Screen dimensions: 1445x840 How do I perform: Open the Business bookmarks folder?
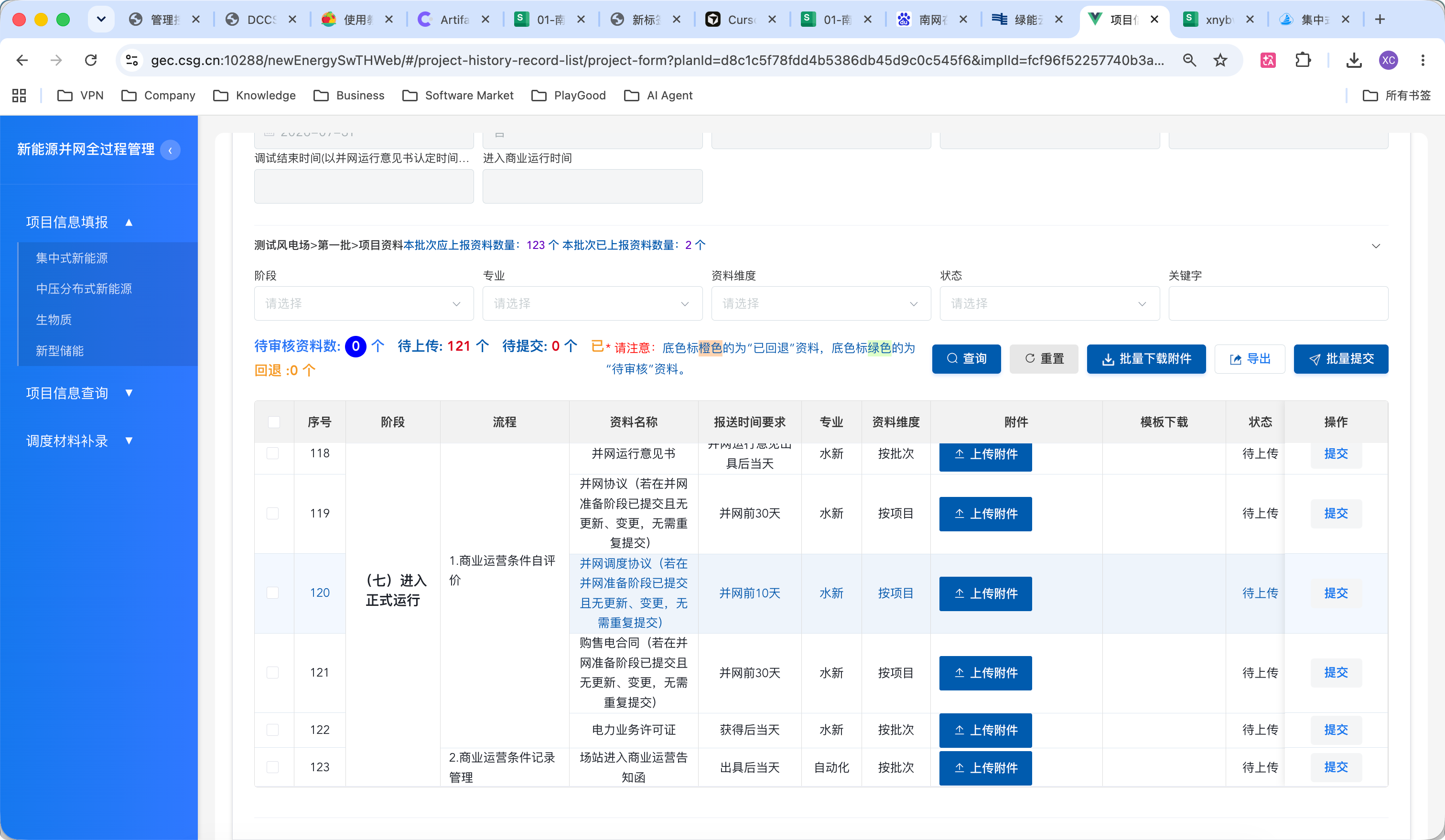349,95
